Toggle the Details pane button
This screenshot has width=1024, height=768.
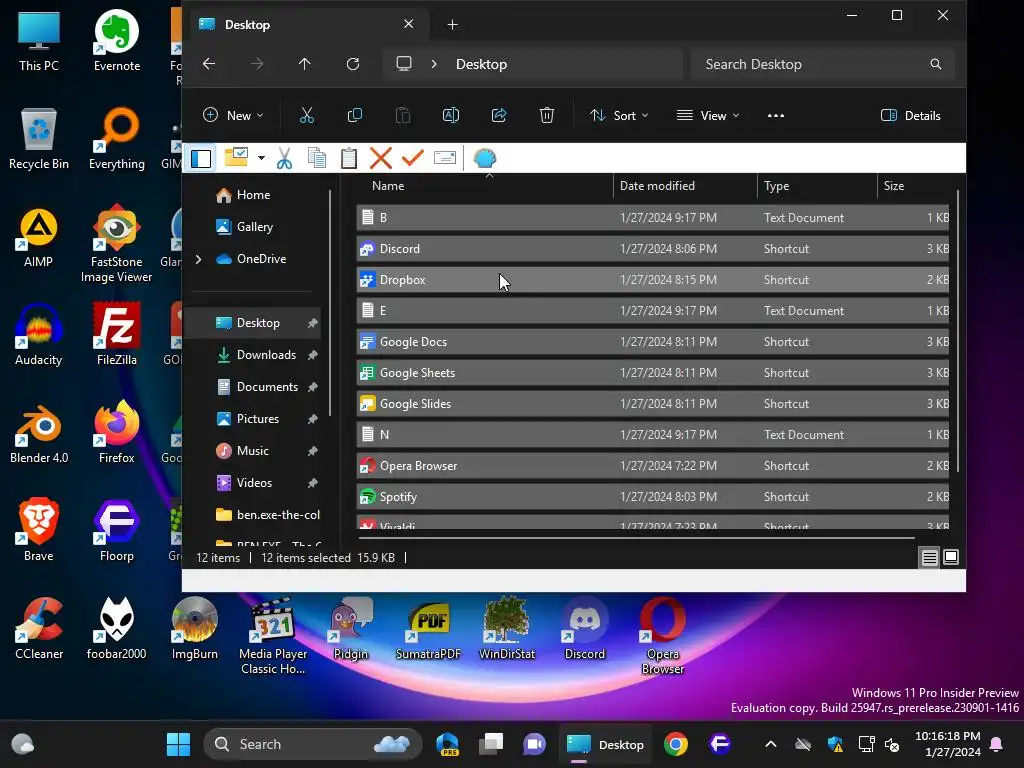[910, 116]
